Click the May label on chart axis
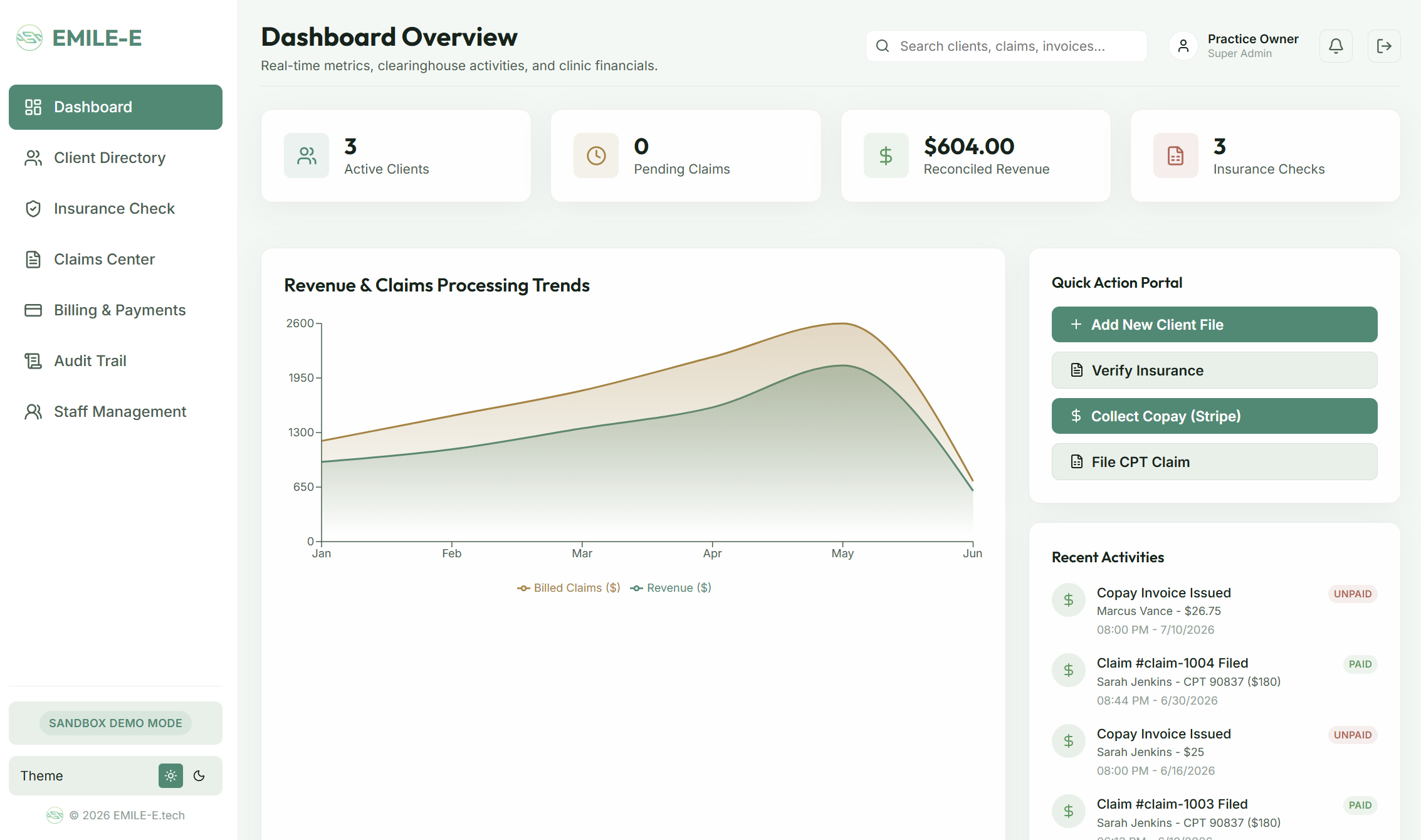The image size is (1421, 840). (x=842, y=554)
